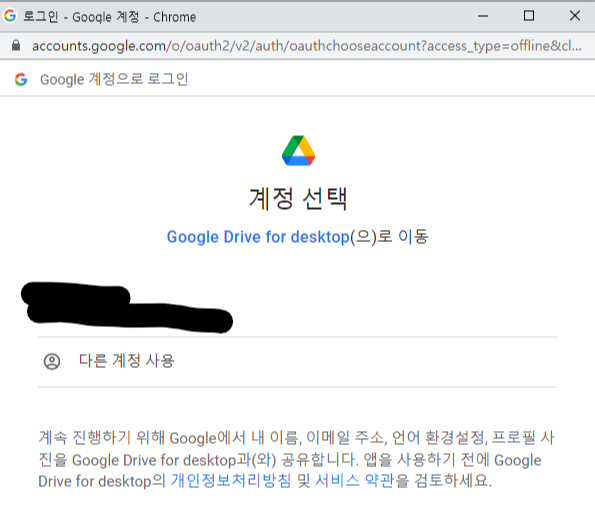This screenshot has height=523, width=595.
Task: Click the '(으)로 이동' text
Action: [389, 237]
